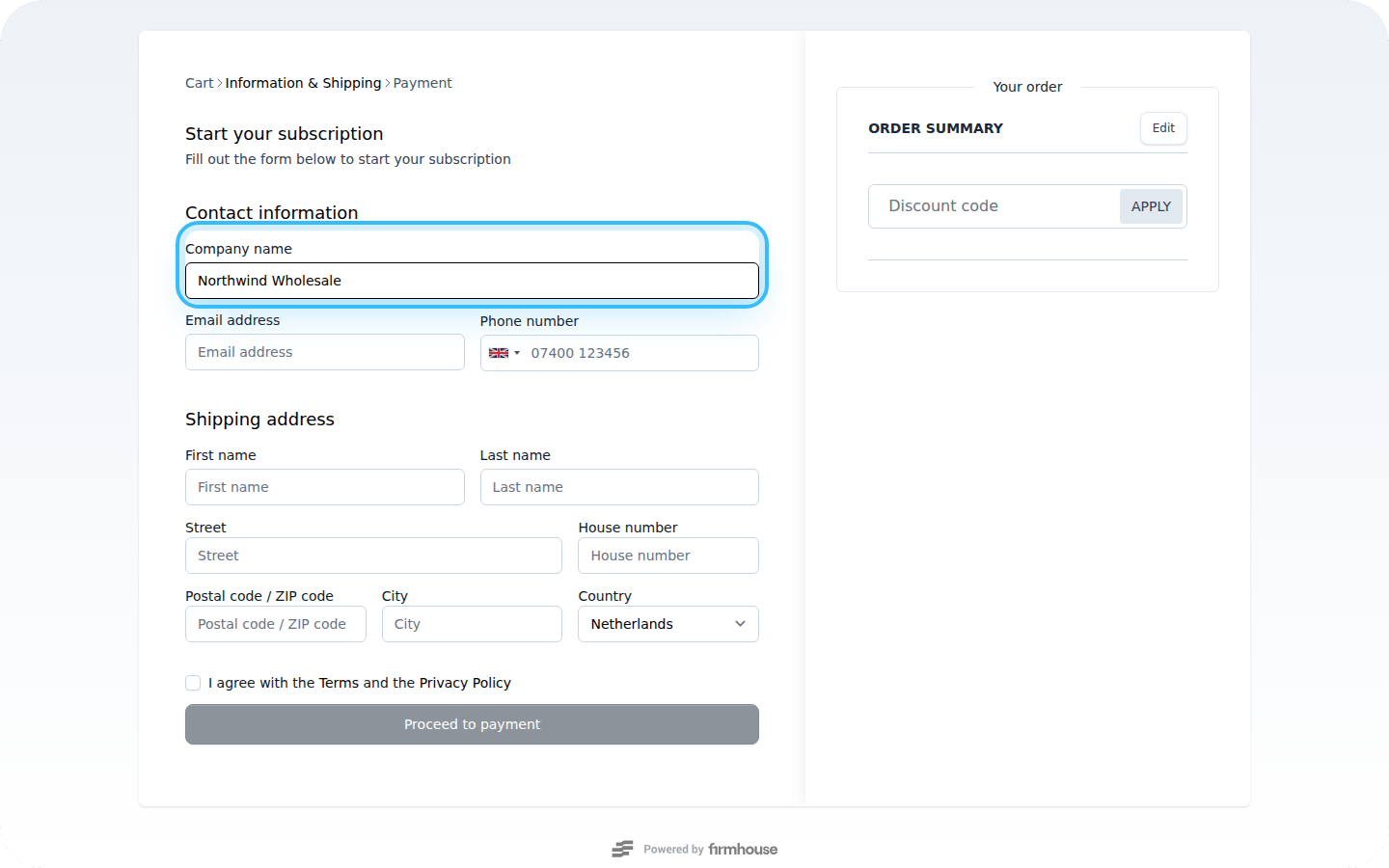Select the Information & Shipping breadcrumb
1389x868 pixels.
pyautogui.click(x=303, y=83)
